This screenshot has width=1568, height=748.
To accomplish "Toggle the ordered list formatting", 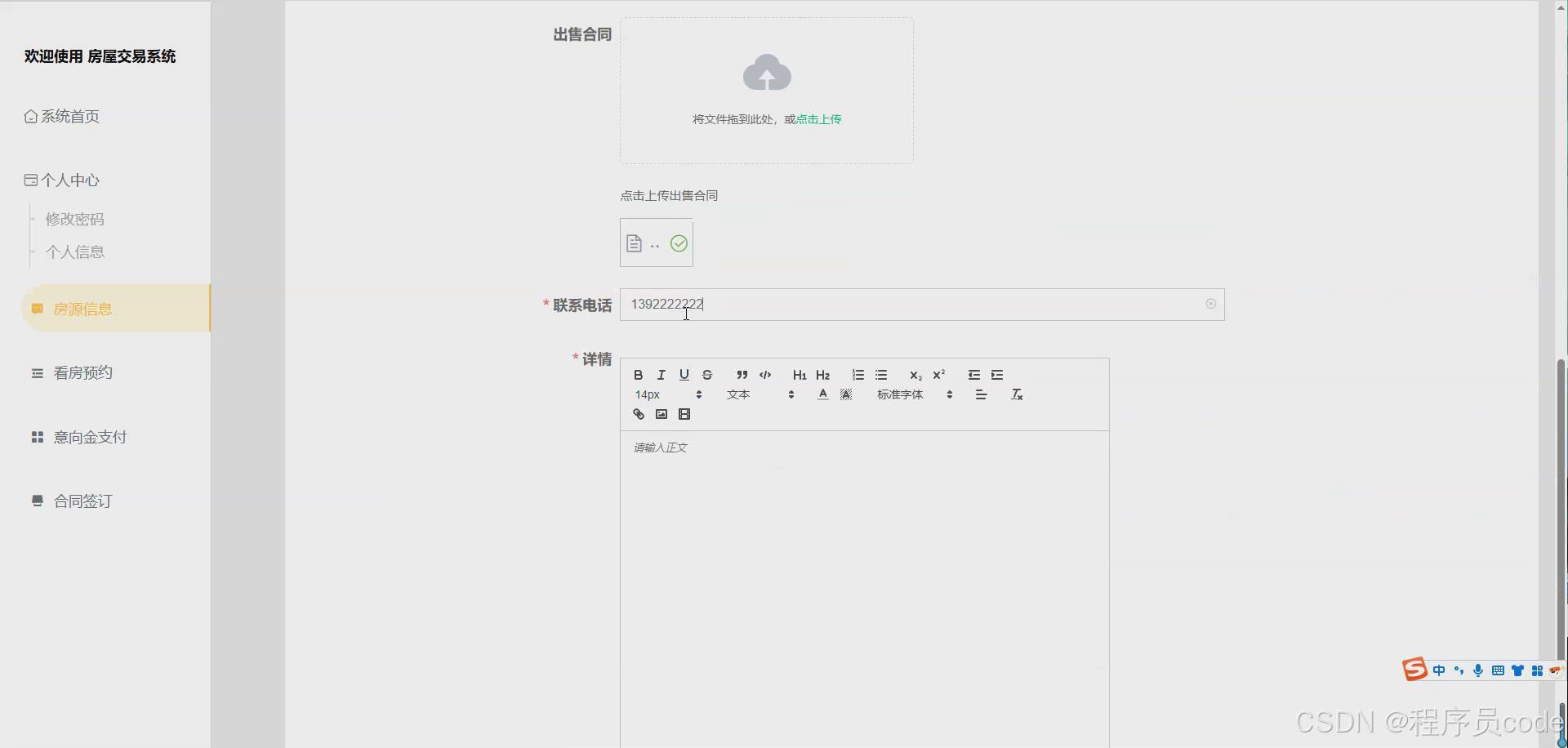I will pyautogui.click(x=857, y=375).
